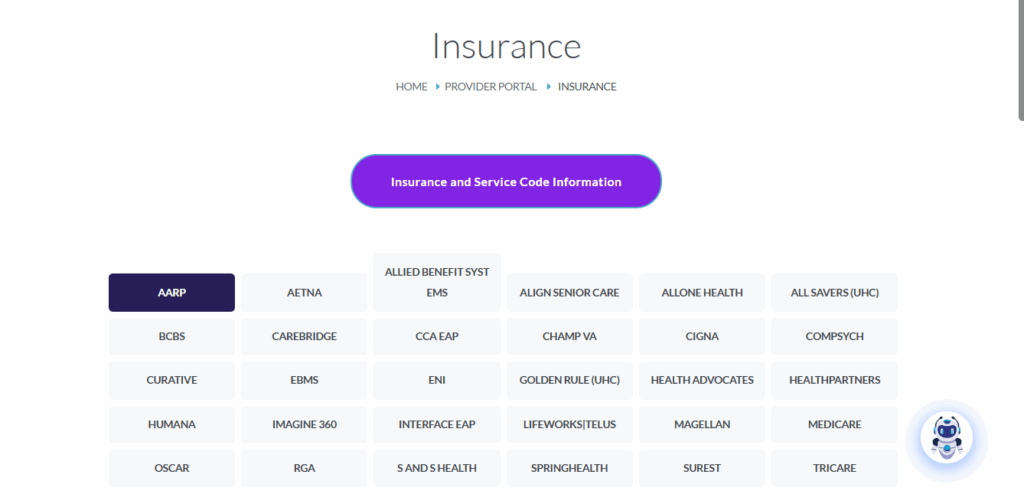Switch to the Aetna tab
Viewport: 1024px width, 491px height.
[304, 293]
